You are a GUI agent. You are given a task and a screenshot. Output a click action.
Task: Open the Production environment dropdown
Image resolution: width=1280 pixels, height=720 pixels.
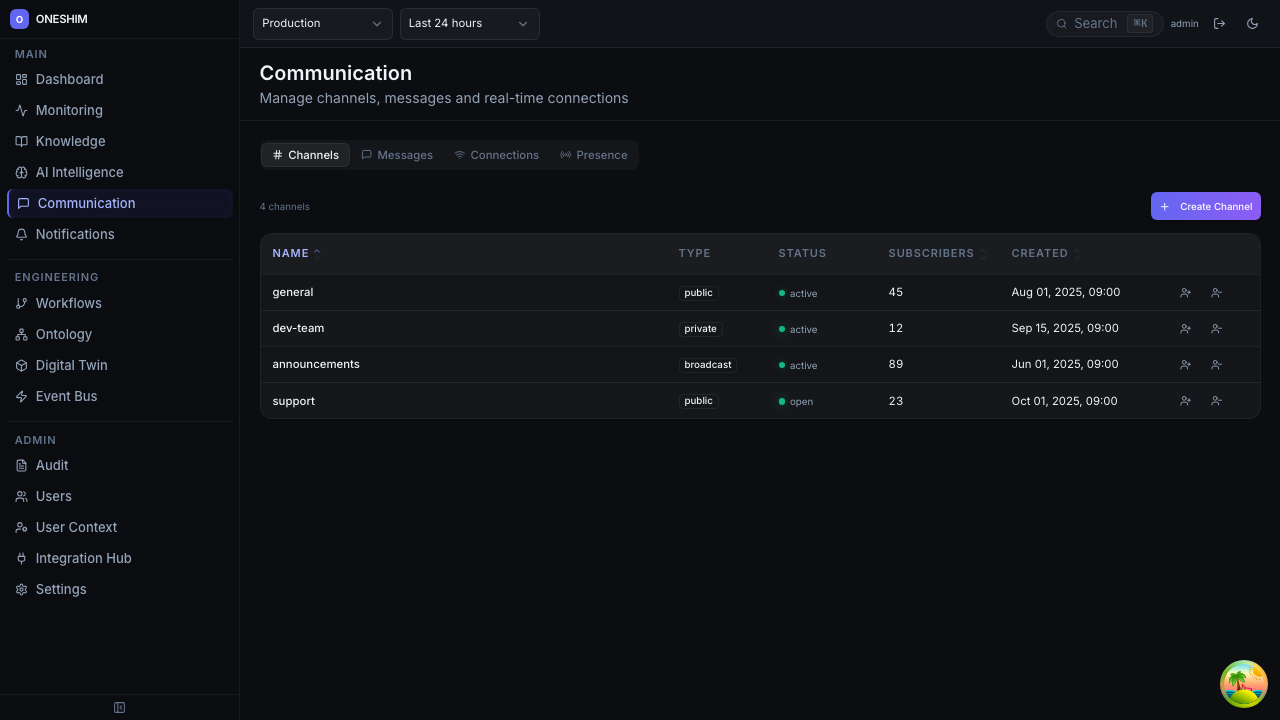322,24
